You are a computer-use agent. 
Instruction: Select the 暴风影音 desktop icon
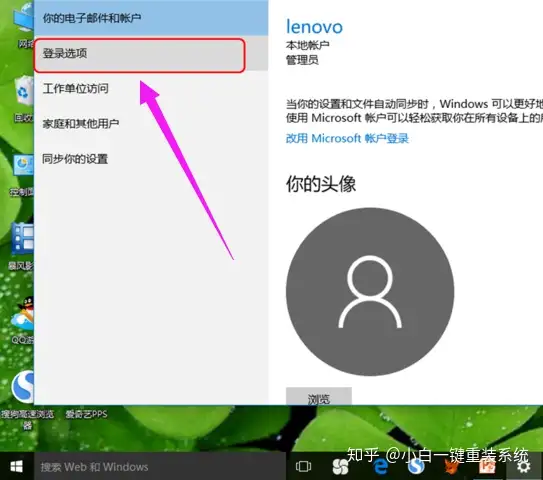tap(22, 246)
